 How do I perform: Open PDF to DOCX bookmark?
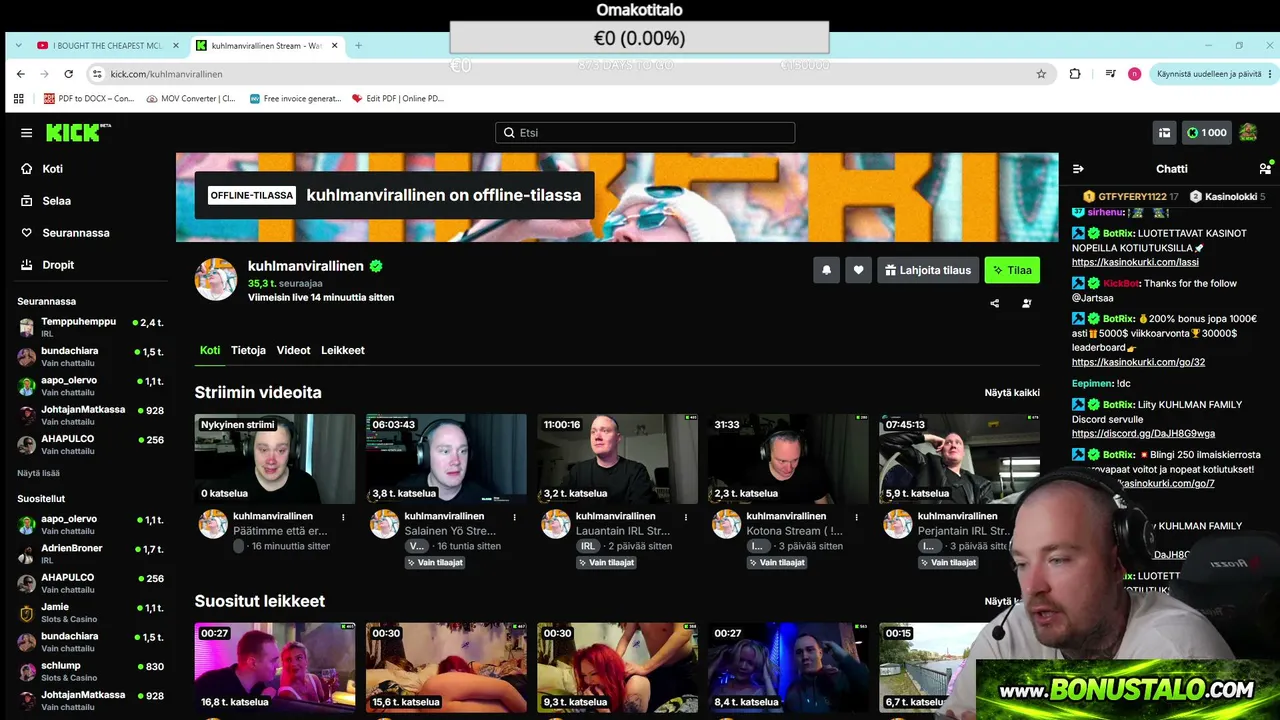[88, 98]
